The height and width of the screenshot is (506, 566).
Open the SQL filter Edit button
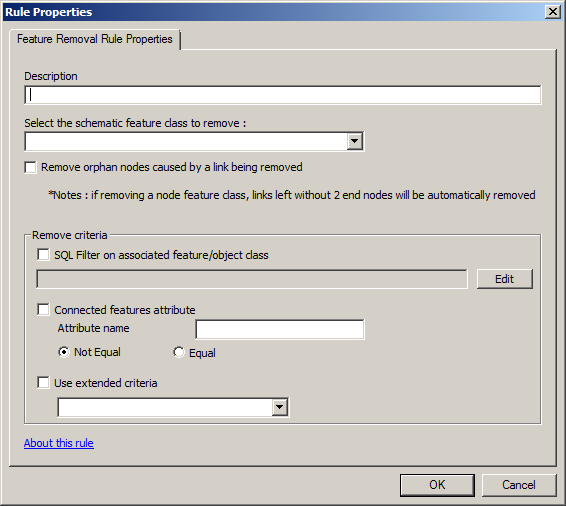505,279
